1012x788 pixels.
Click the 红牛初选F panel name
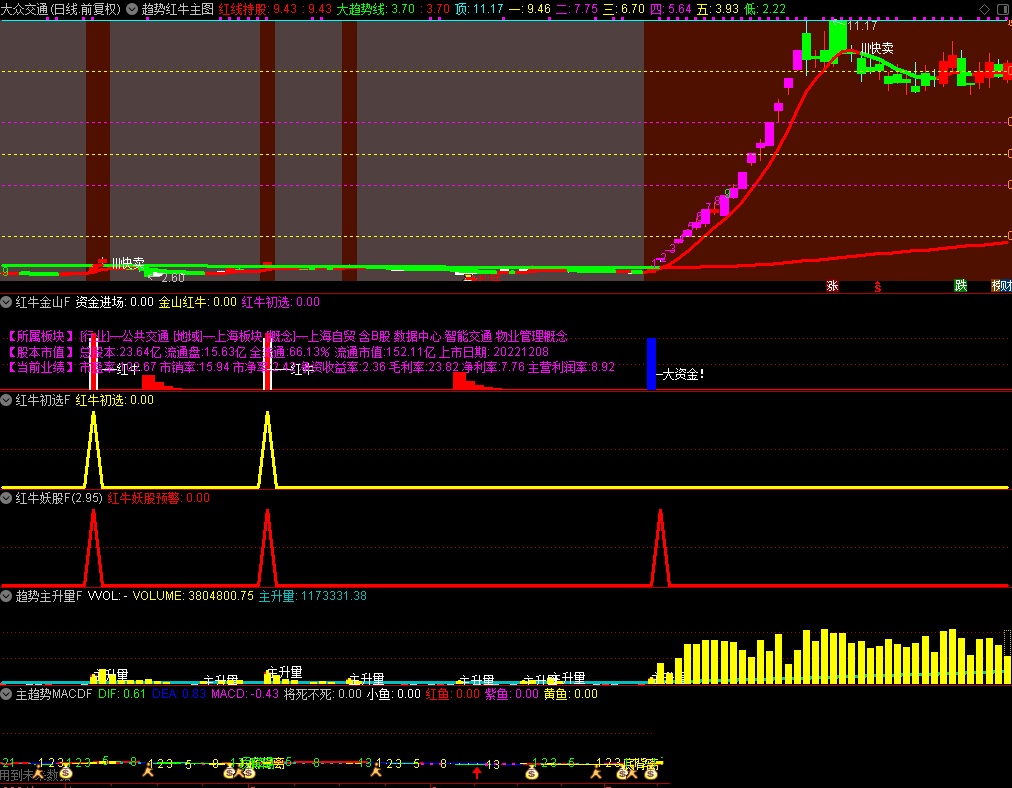(x=43, y=400)
